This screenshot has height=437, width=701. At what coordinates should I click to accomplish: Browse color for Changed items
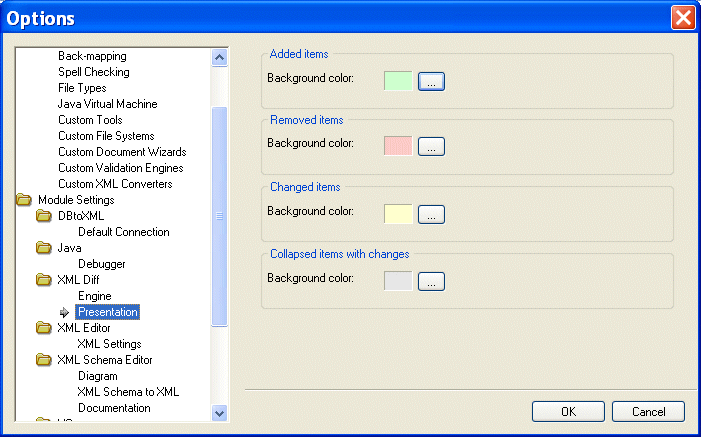(431, 214)
